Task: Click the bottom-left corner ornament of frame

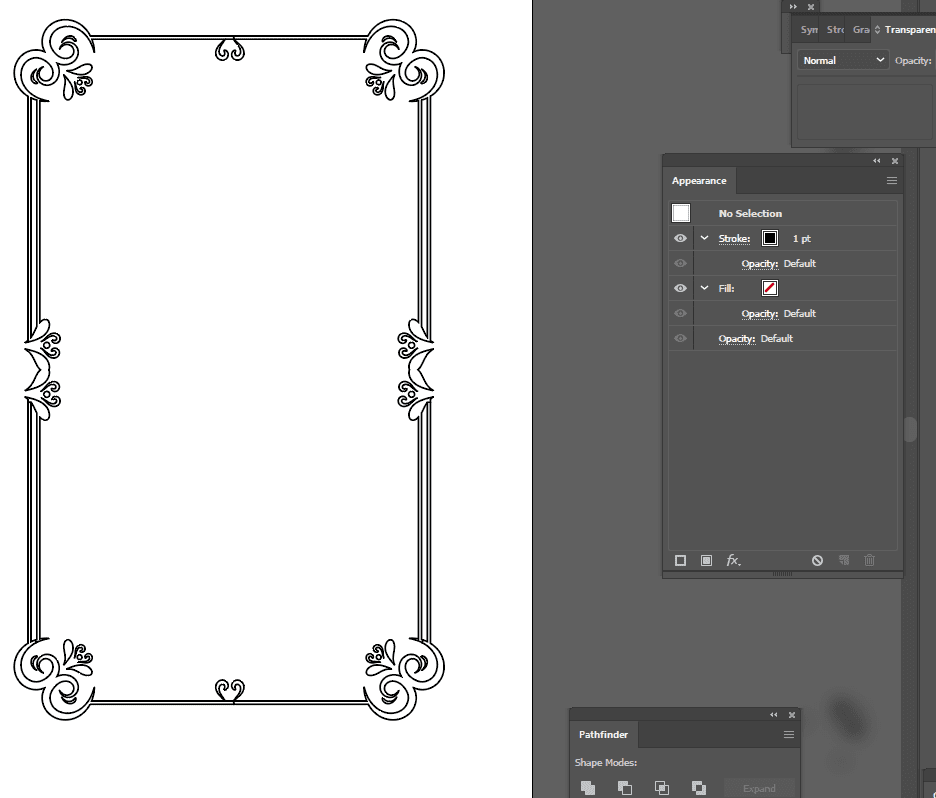Action: click(x=54, y=679)
